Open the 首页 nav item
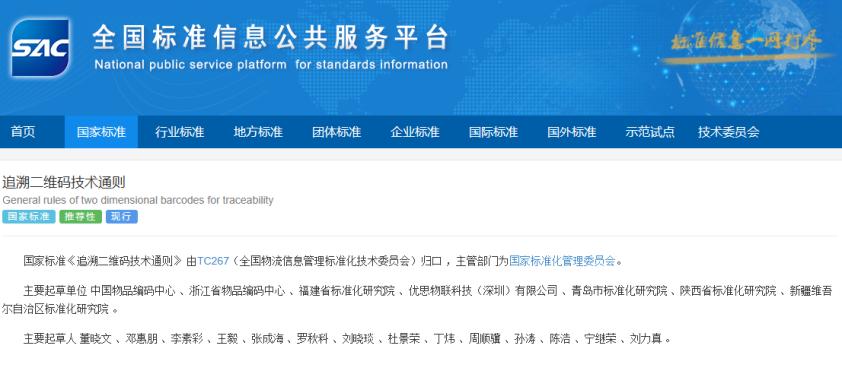Screen dimensions: 842x371 [23, 132]
